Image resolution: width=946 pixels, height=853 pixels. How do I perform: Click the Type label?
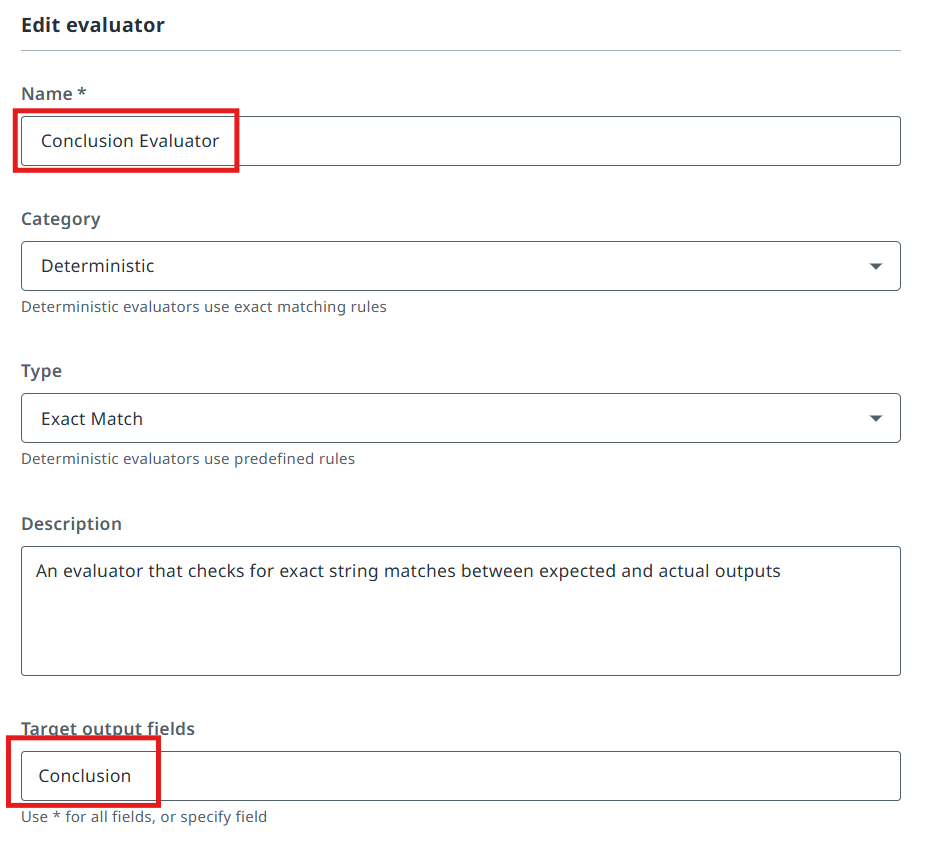point(42,371)
